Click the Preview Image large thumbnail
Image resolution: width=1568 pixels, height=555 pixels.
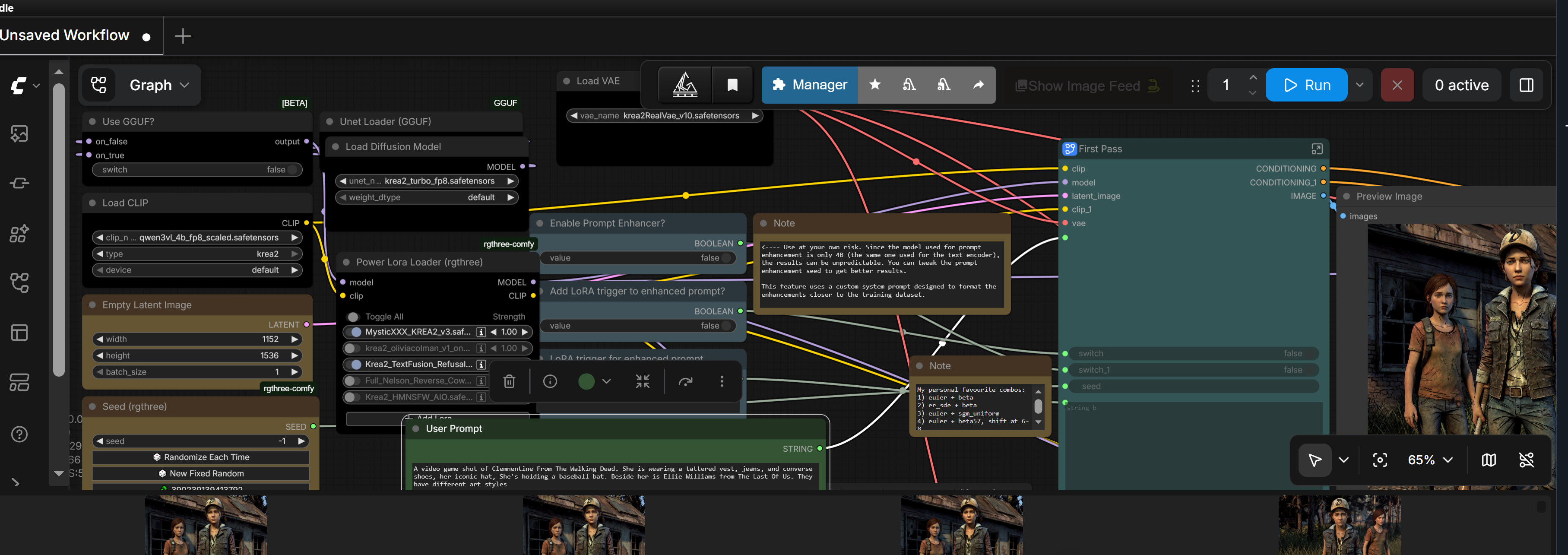tap(1461, 357)
